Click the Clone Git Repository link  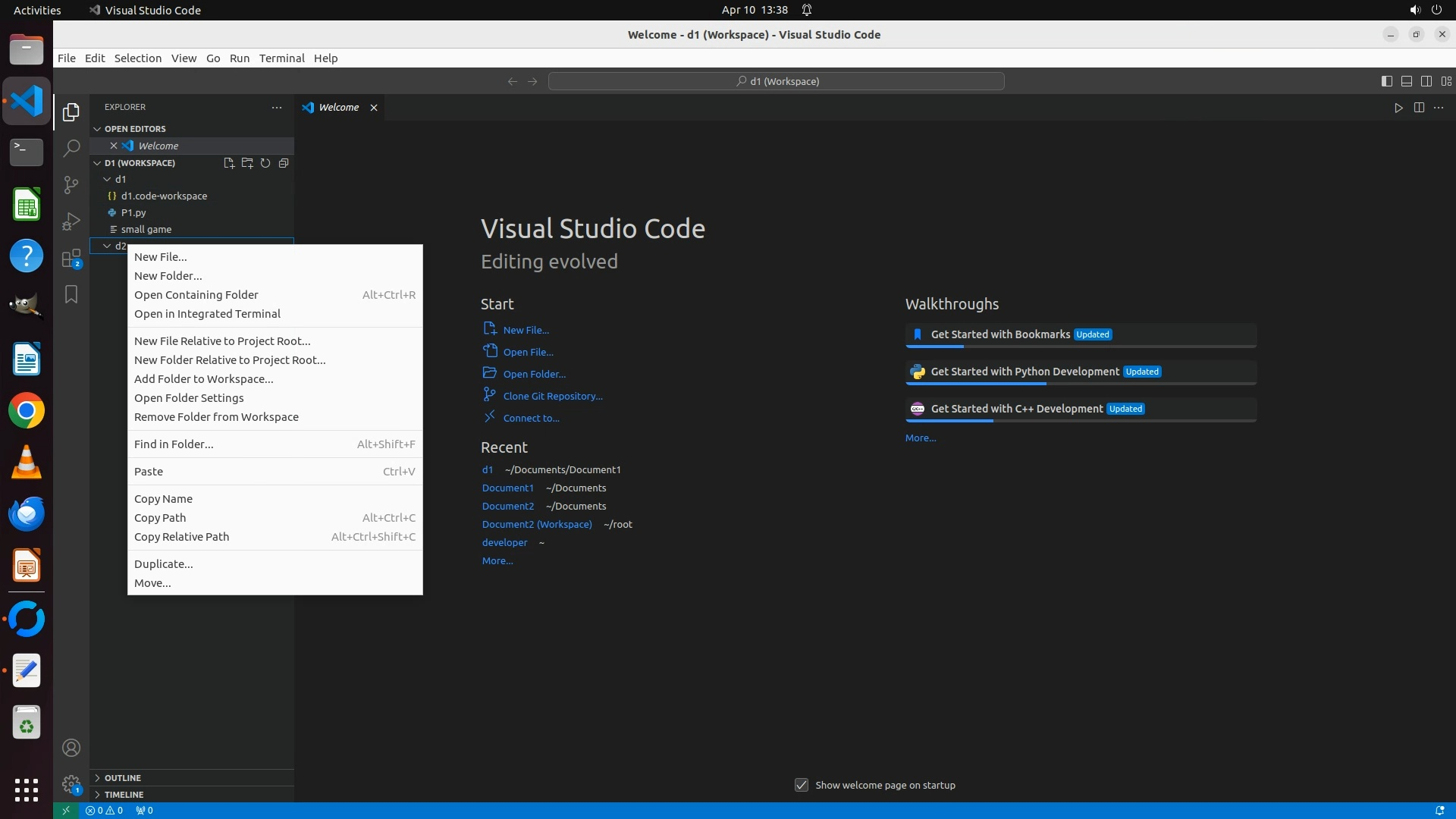click(x=552, y=396)
